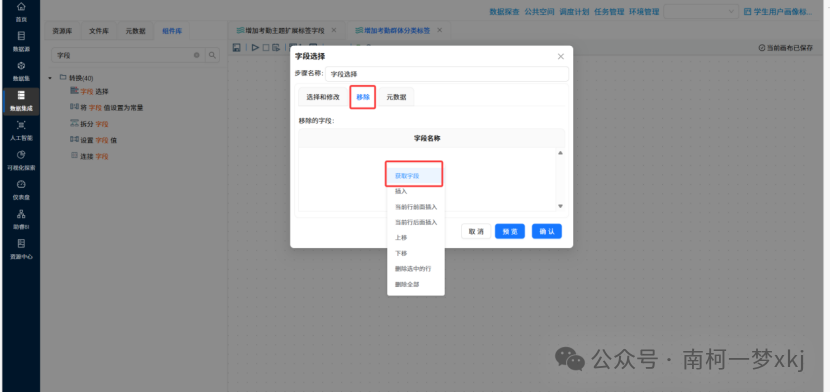Choose 插入 from the context menu
Screen dimensions: 830x392
click(x=416, y=192)
